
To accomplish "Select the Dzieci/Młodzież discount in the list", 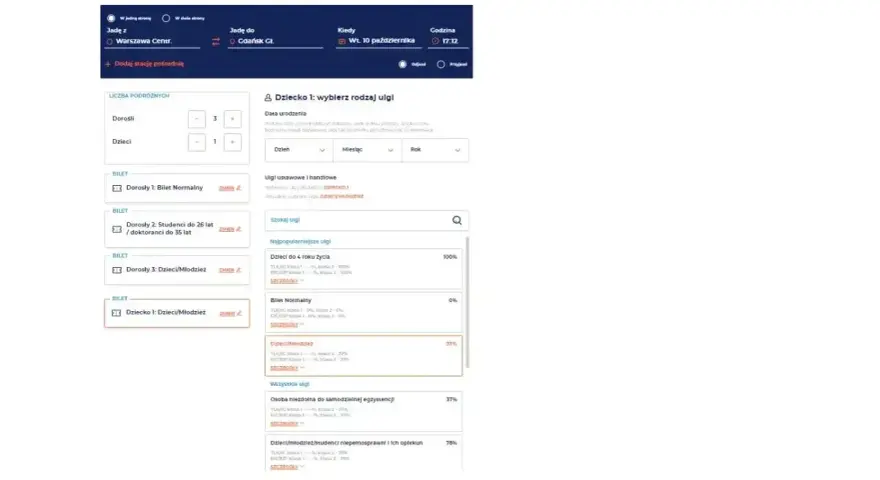I will pyautogui.click(x=364, y=356).
